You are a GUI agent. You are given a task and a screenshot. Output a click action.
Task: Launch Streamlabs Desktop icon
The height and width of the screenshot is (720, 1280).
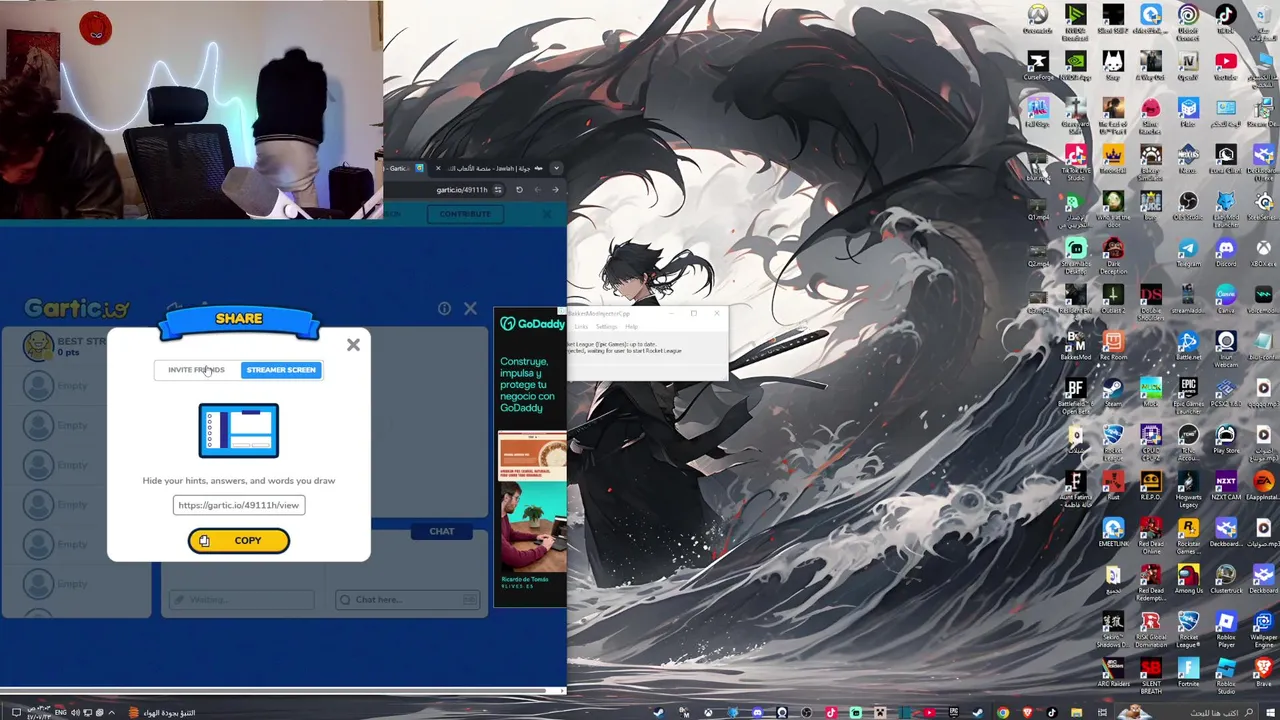[1076, 254]
